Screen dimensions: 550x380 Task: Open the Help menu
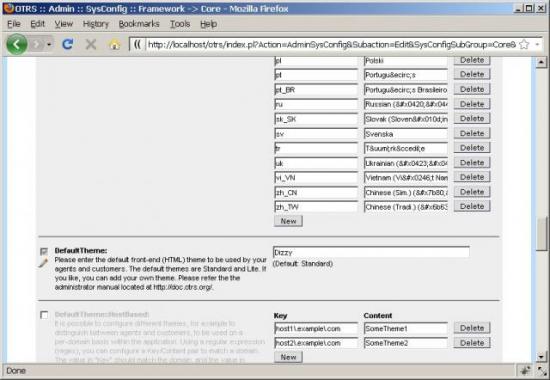tap(208, 24)
